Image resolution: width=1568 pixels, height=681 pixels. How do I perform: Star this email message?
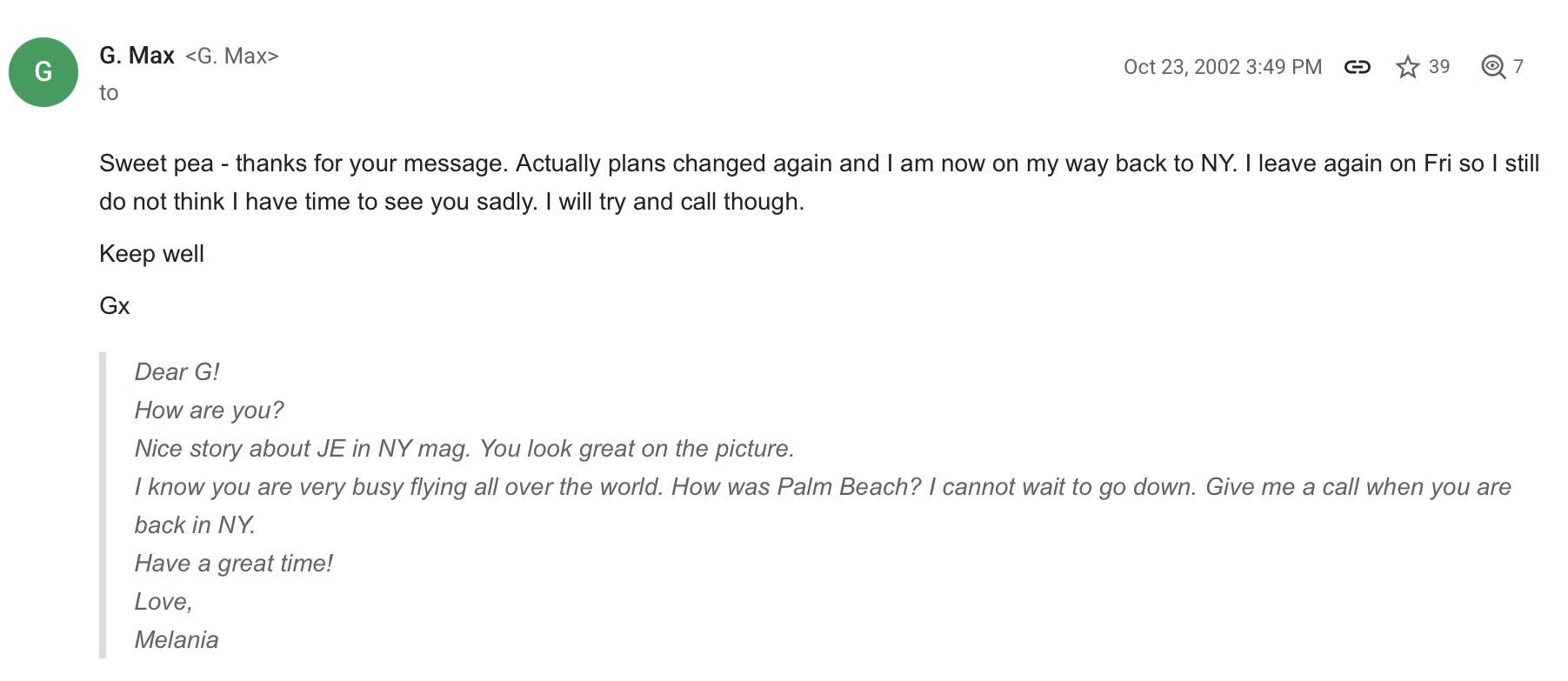coord(1407,67)
